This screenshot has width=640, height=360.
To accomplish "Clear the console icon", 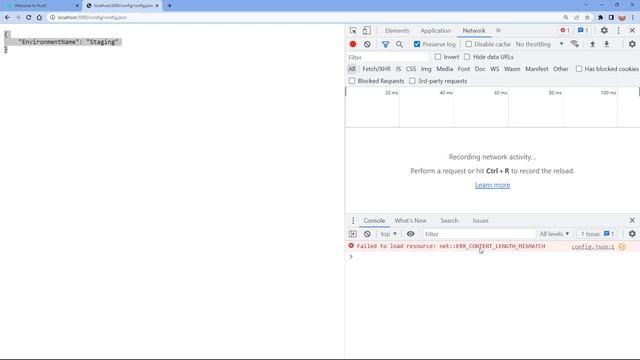I will tap(367, 234).
